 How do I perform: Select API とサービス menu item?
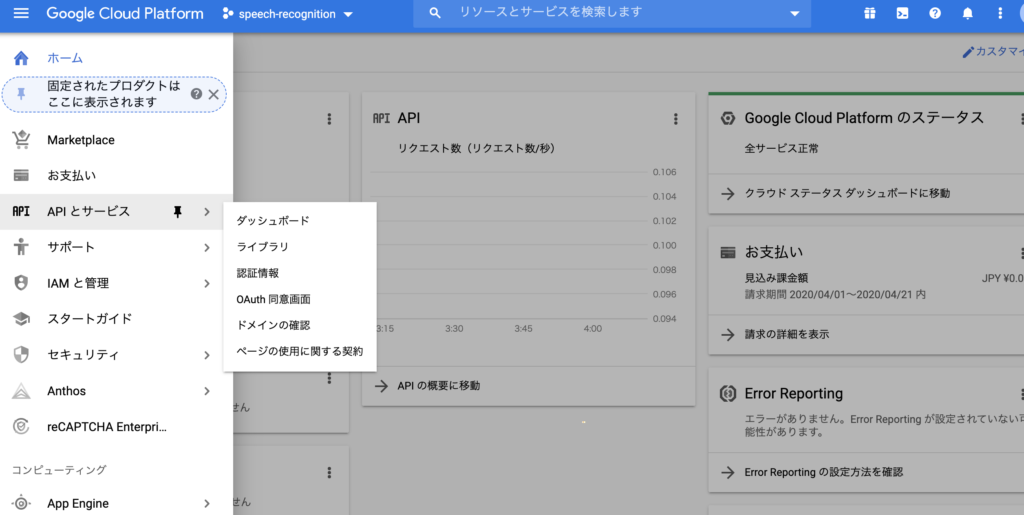(88, 211)
